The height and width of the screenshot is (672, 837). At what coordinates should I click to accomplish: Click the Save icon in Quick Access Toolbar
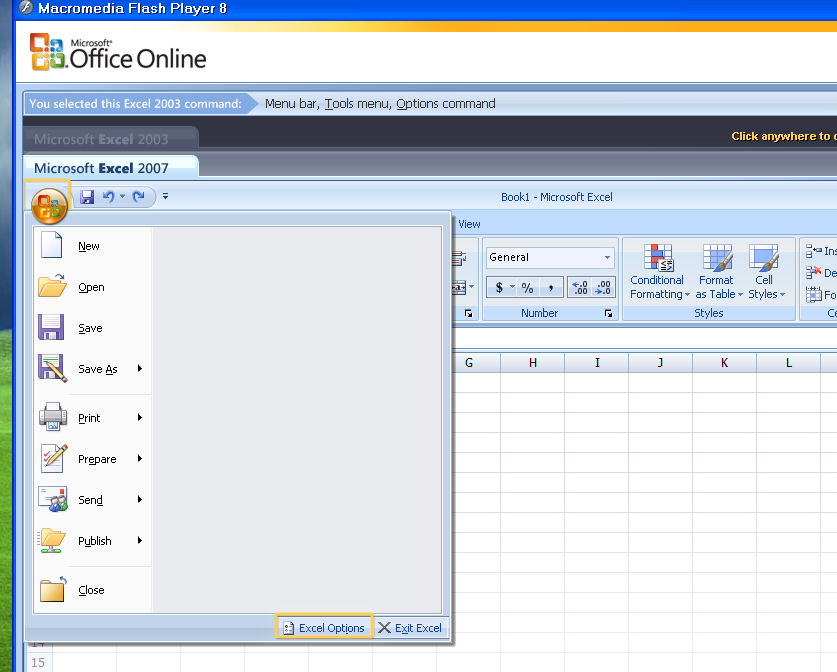coord(87,197)
